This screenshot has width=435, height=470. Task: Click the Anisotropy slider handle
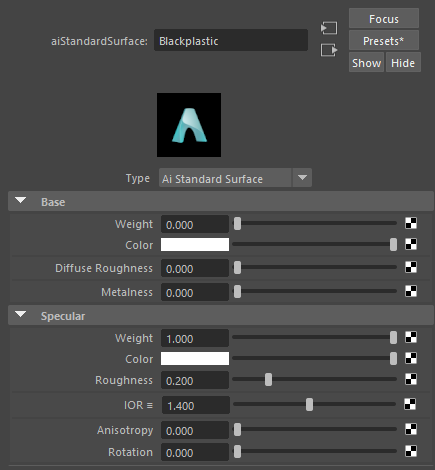[237, 429]
